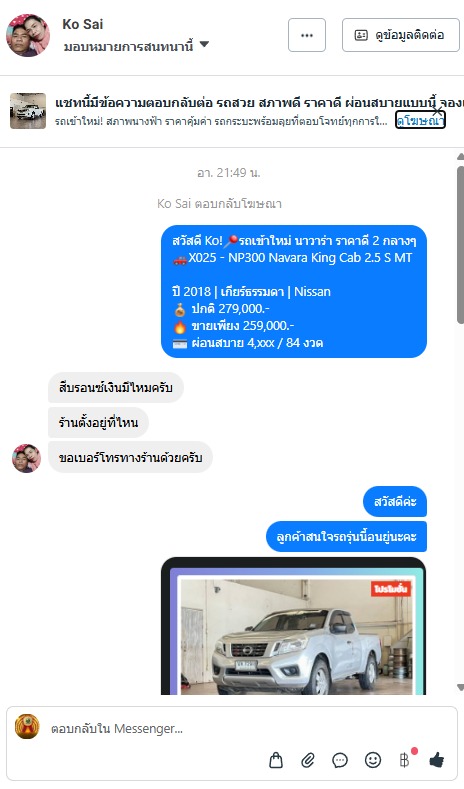464x789 pixels.
Task: Click the Baht payment request icon
Action: click(x=405, y=760)
